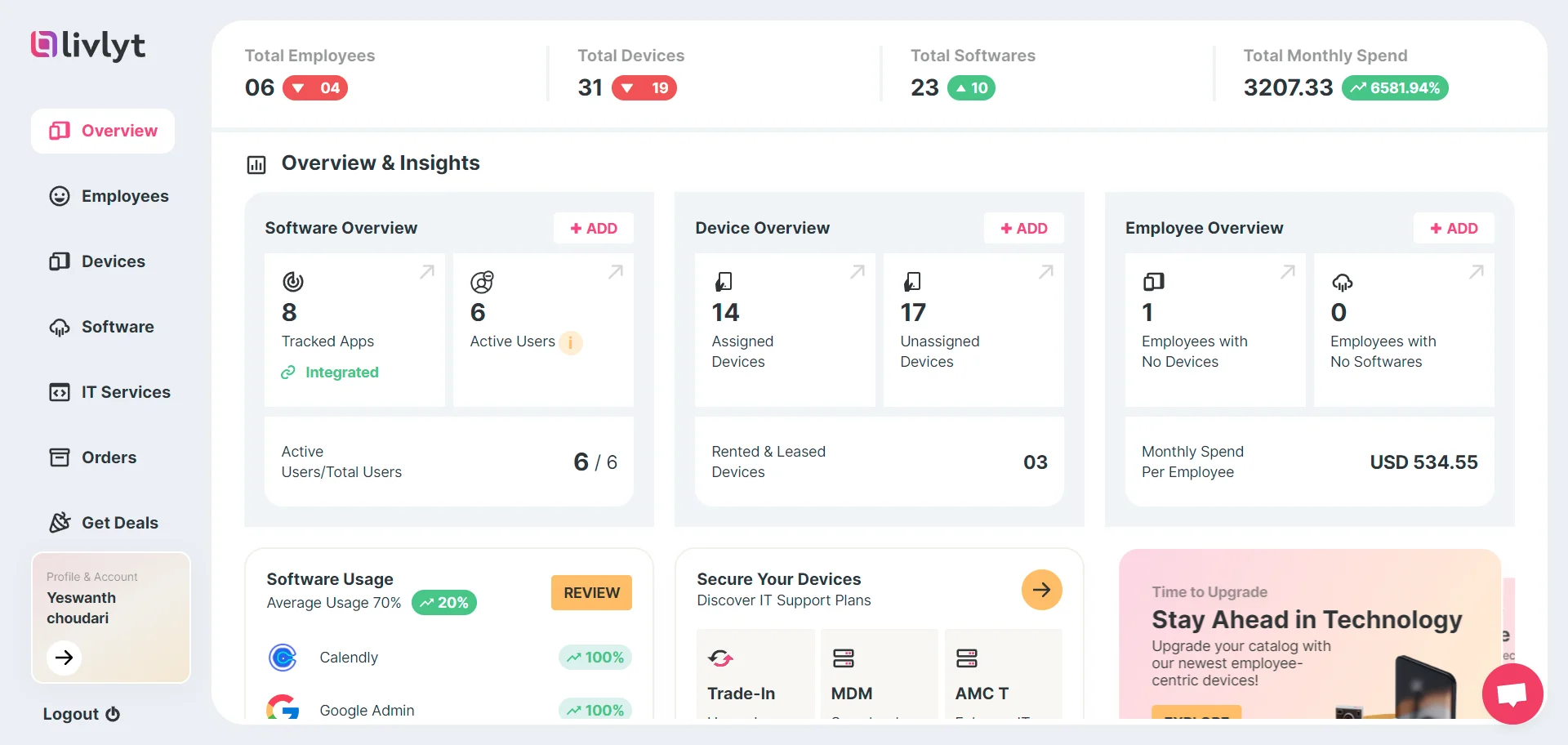Click Rented & Leased Devices 03 value
The height and width of the screenshot is (745, 1568).
(1036, 462)
